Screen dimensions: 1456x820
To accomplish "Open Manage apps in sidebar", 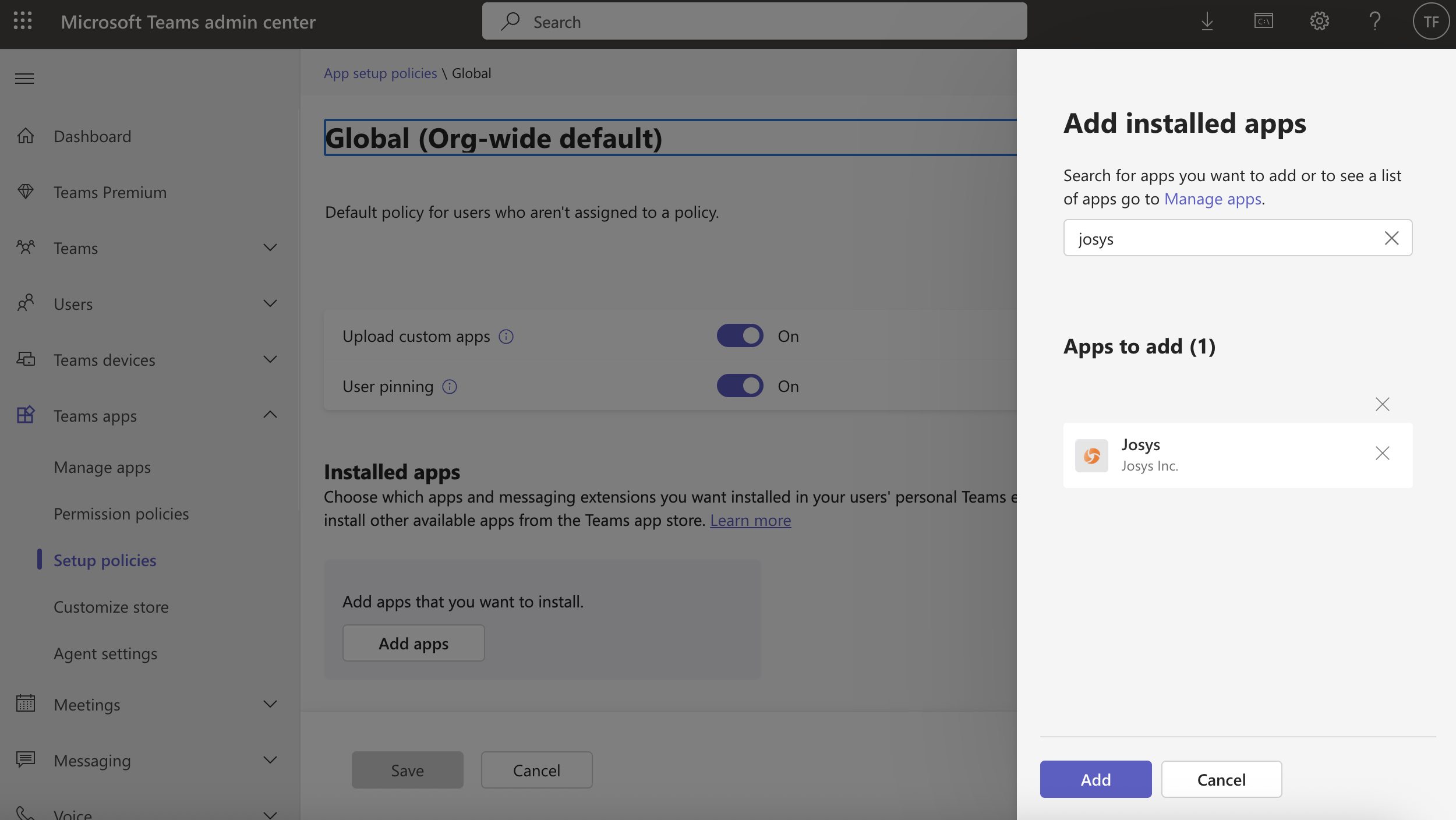I will click(102, 467).
